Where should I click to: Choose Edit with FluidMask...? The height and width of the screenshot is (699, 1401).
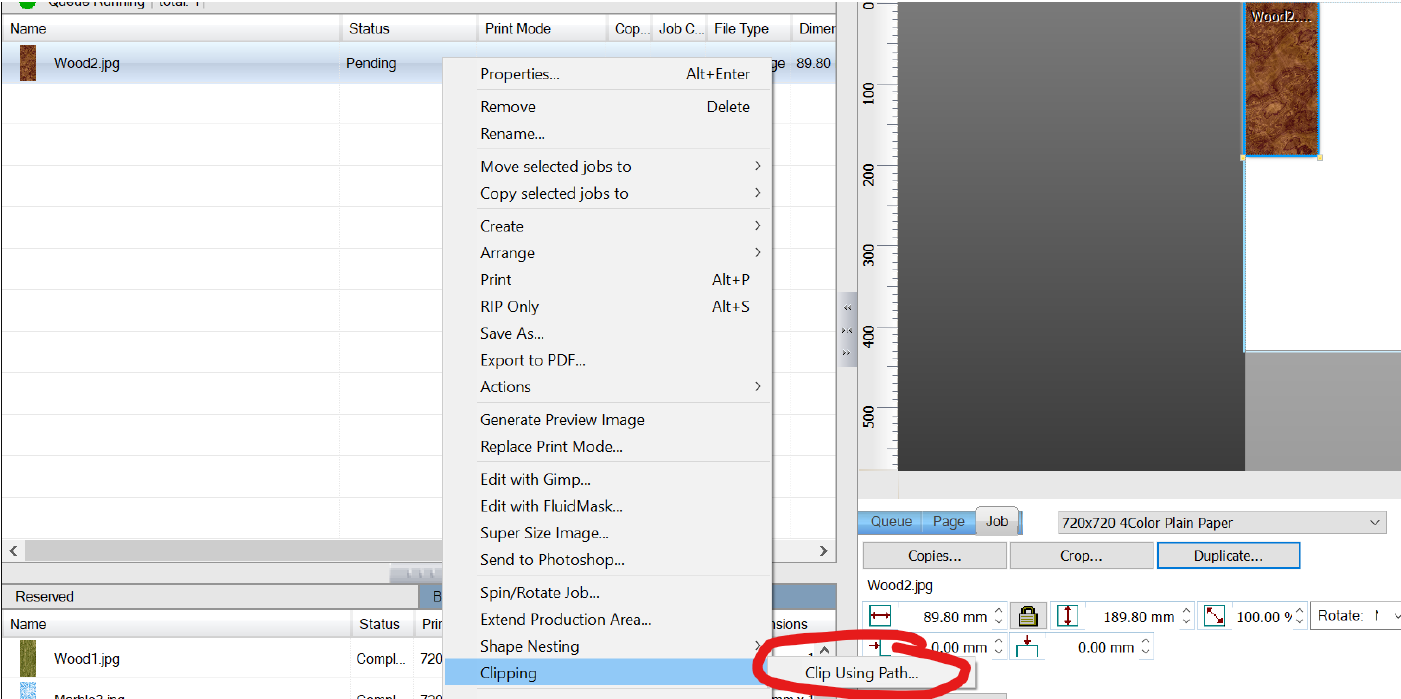click(x=607, y=506)
